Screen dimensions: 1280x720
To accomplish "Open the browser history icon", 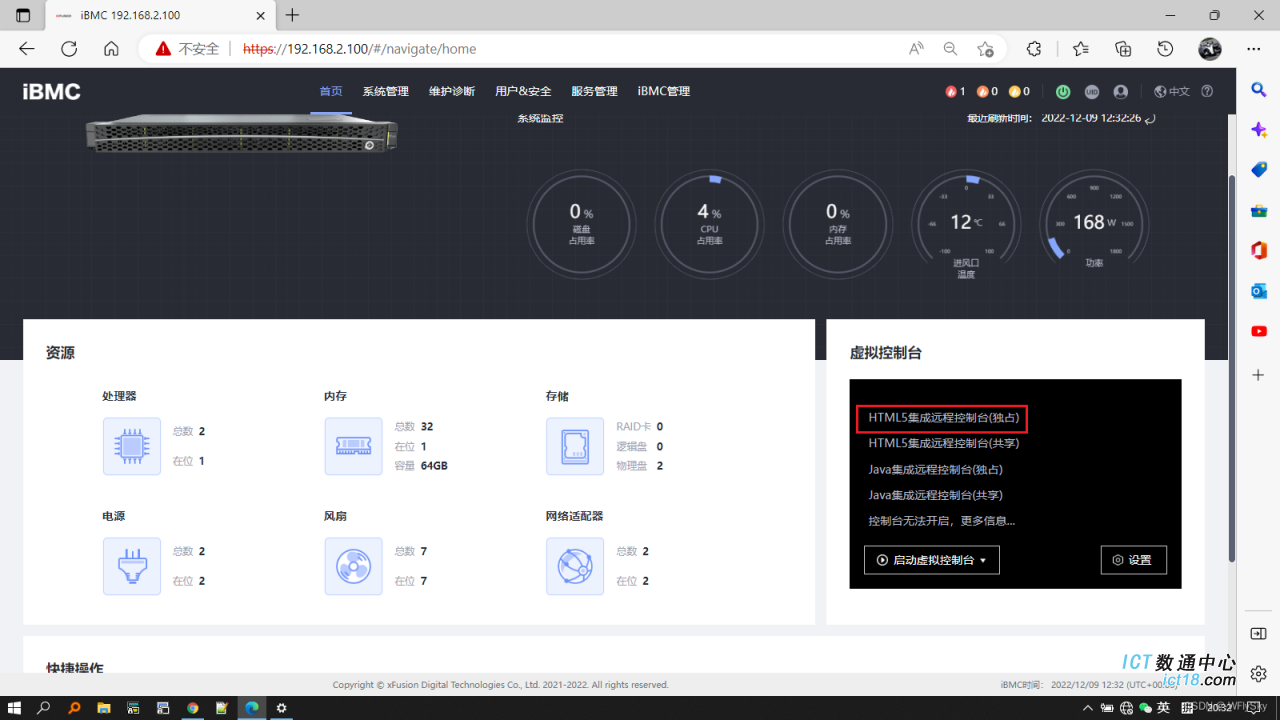I will [1165, 49].
